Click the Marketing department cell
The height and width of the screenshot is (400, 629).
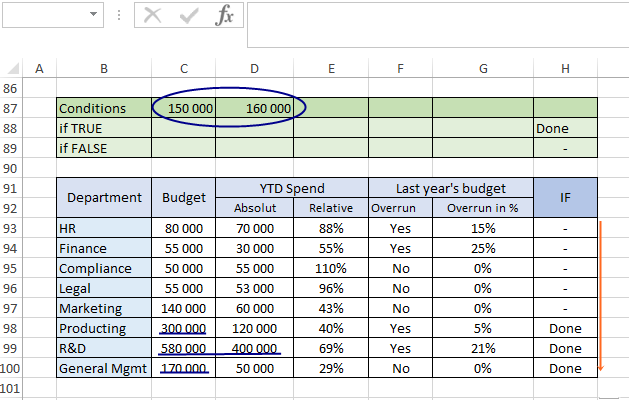[x=104, y=308]
